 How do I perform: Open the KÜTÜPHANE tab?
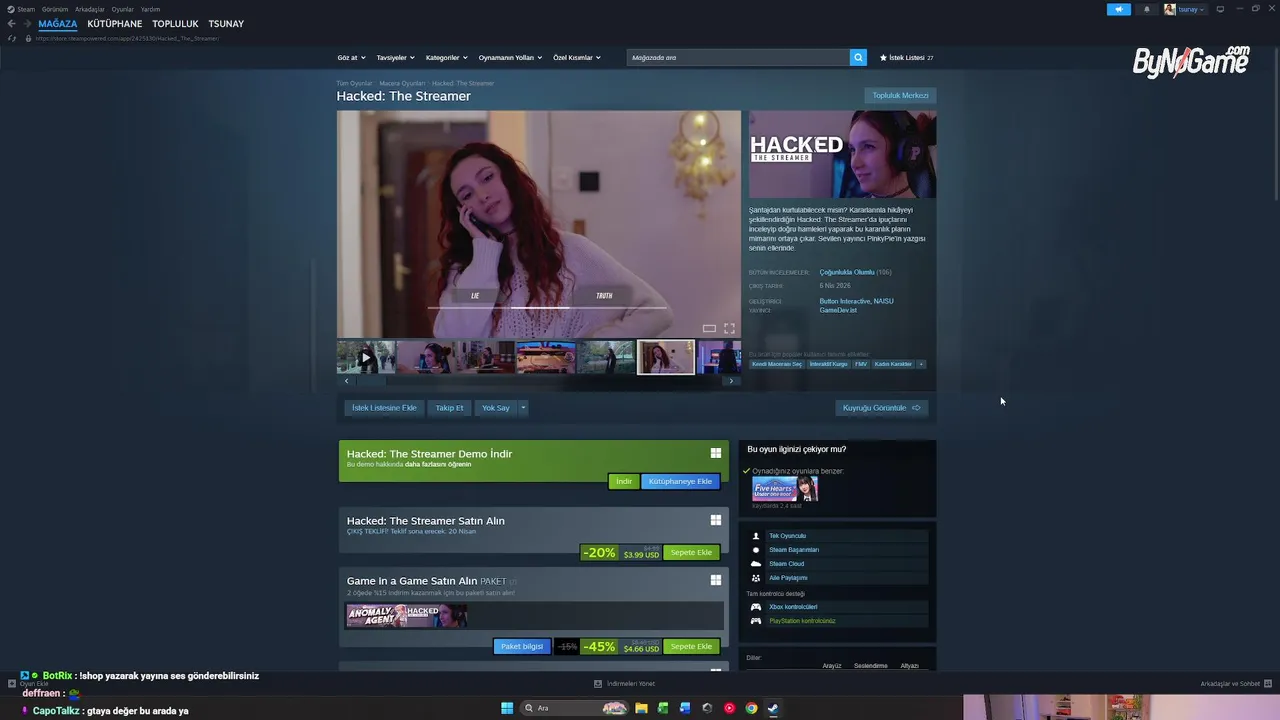[x=115, y=24]
